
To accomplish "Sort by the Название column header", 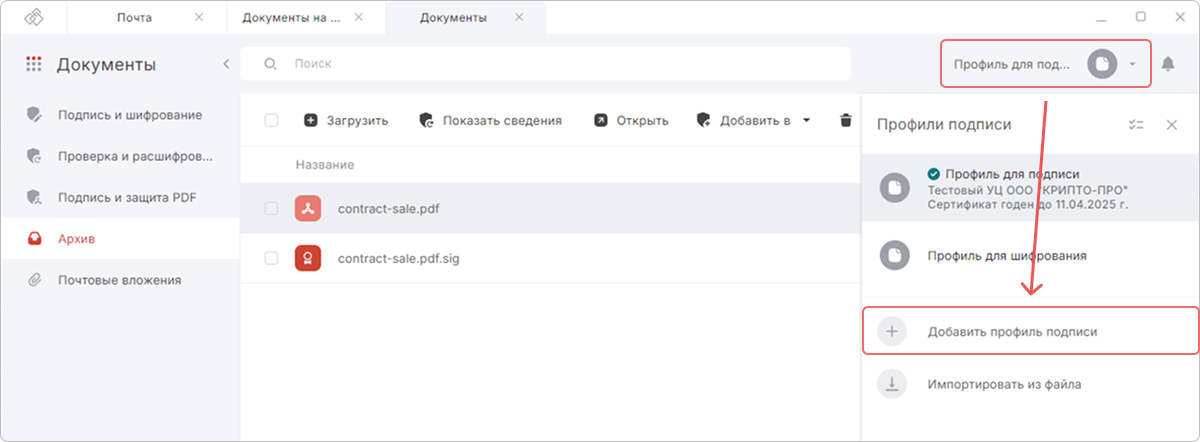I will [325, 164].
